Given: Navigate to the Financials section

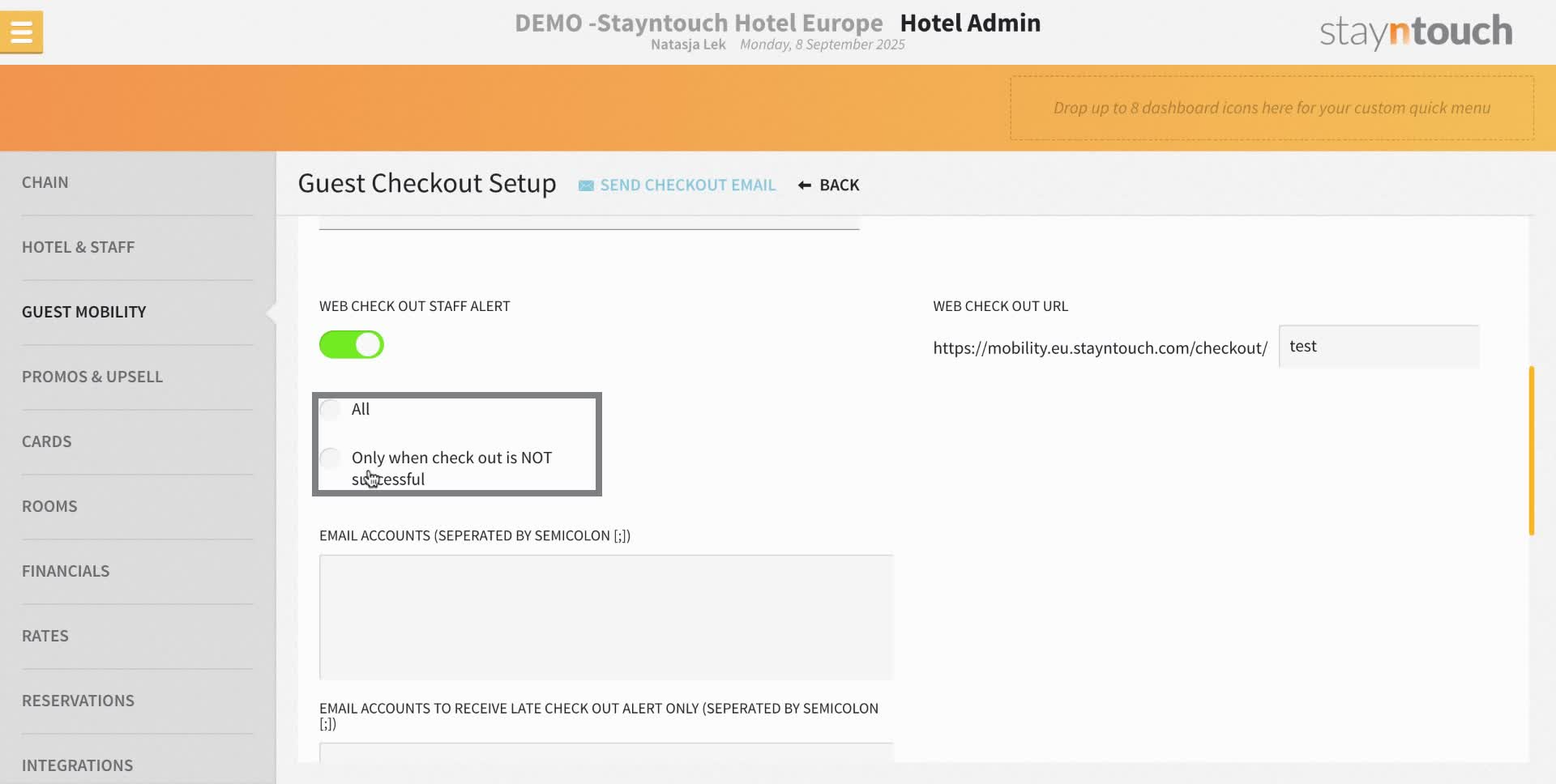Looking at the screenshot, I should tap(66, 571).
